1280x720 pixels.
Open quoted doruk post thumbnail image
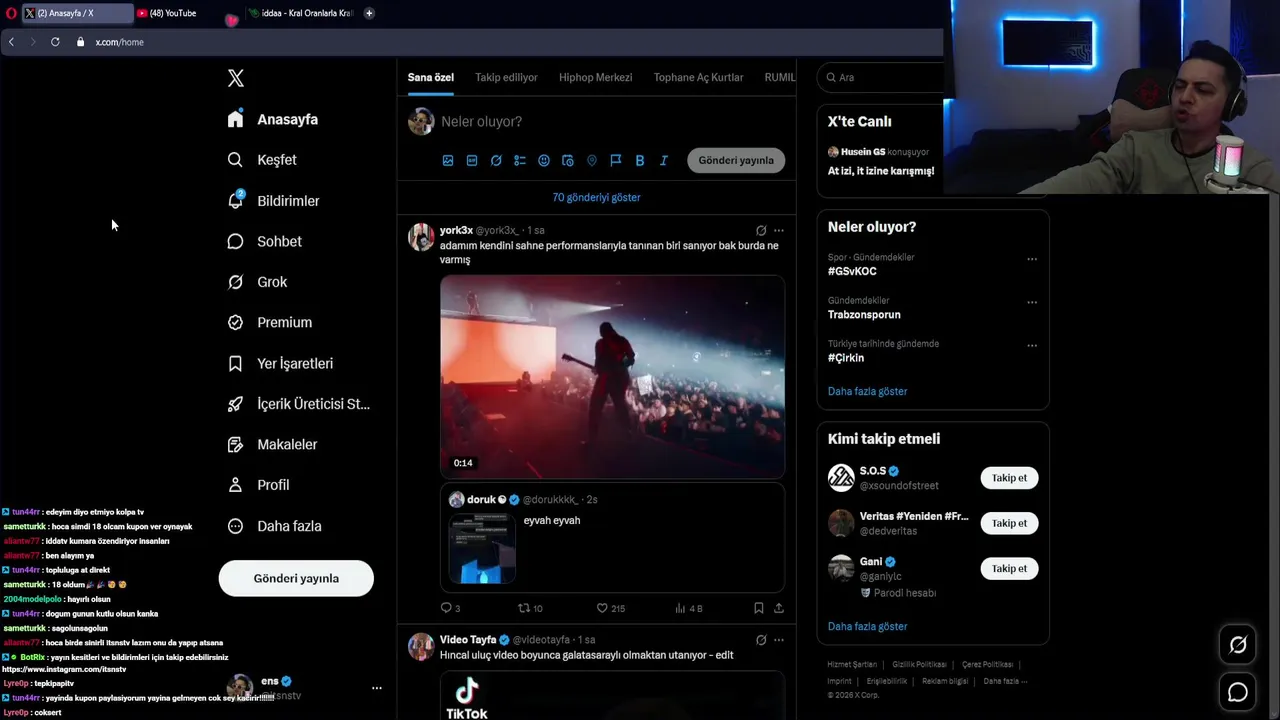point(482,548)
